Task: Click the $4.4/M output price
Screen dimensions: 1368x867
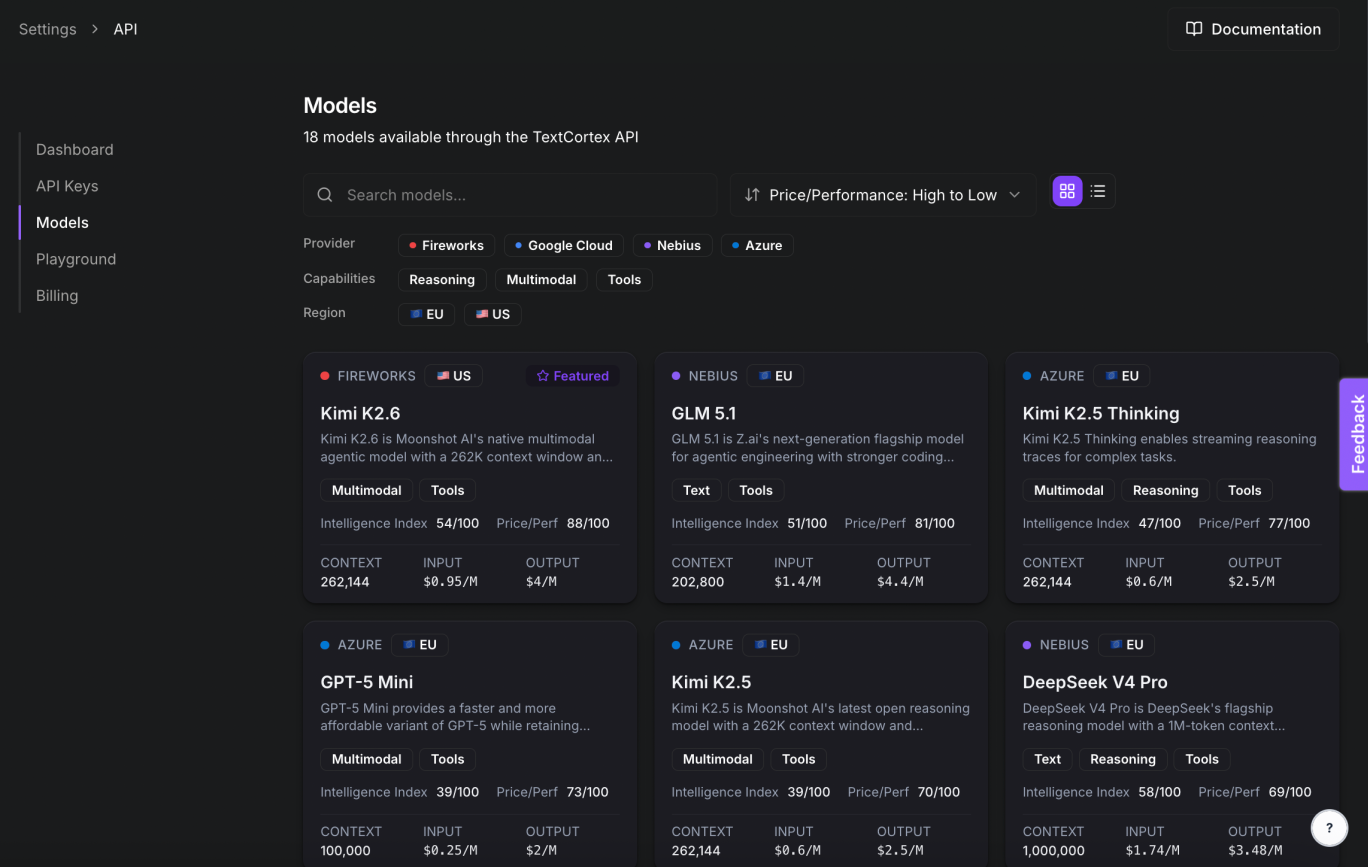Action: (900, 581)
